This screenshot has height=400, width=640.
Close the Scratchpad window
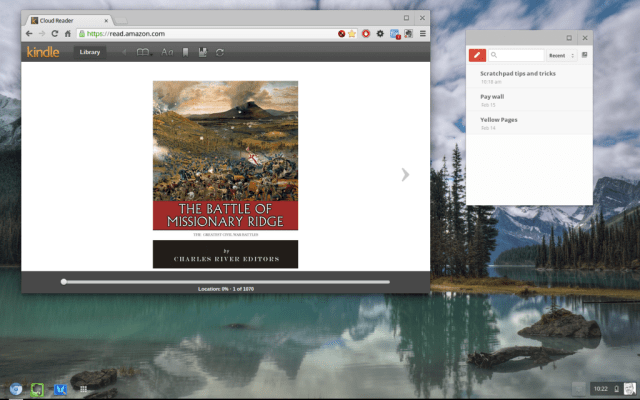pyautogui.click(x=585, y=38)
